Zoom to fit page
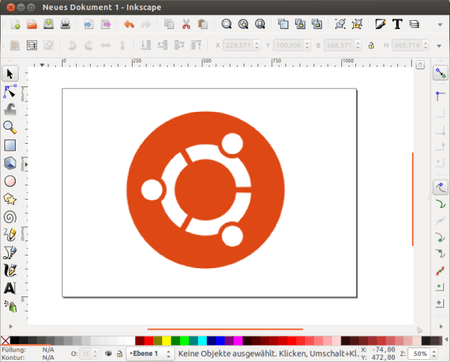The height and width of the screenshot is (362, 450). (x=260, y=24)
